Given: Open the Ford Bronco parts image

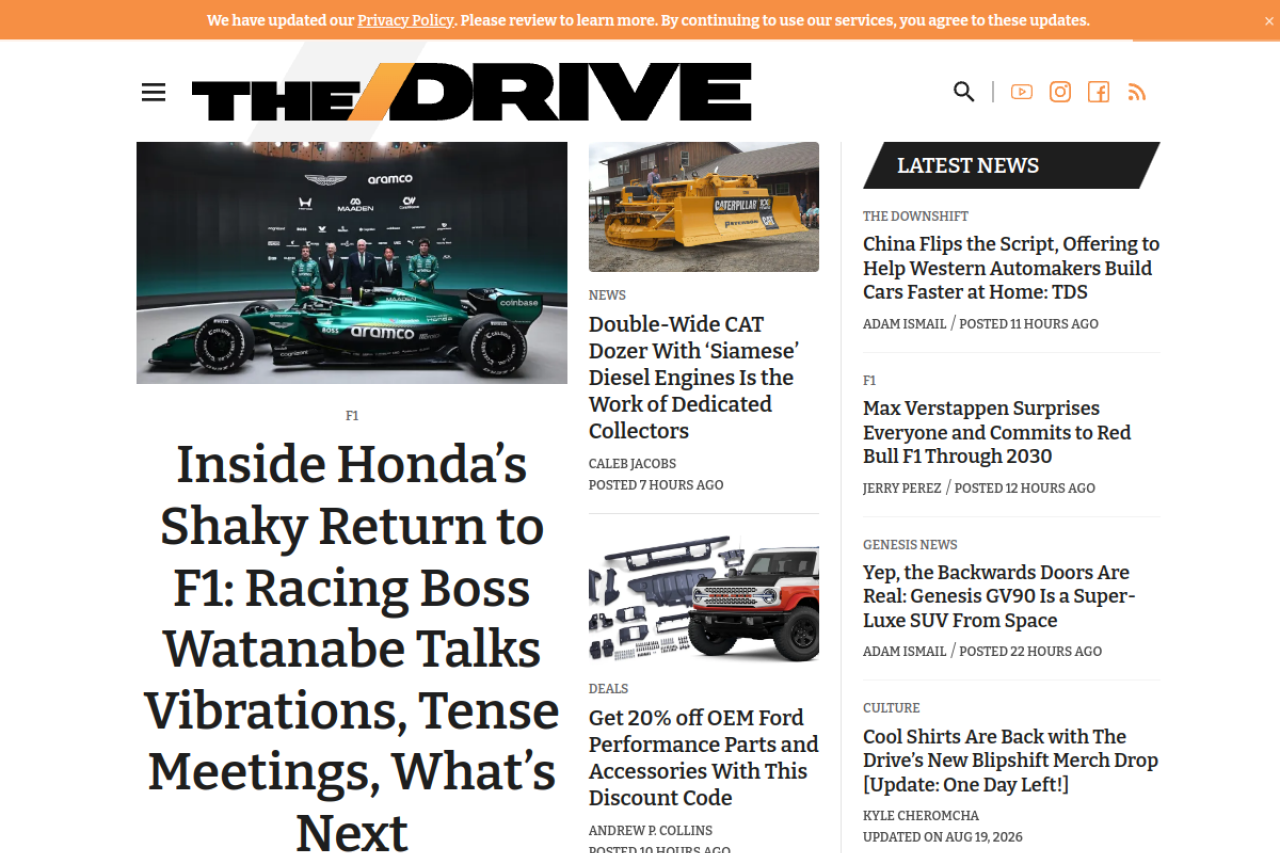Looking at the screenshot, I should pos(704,600).
